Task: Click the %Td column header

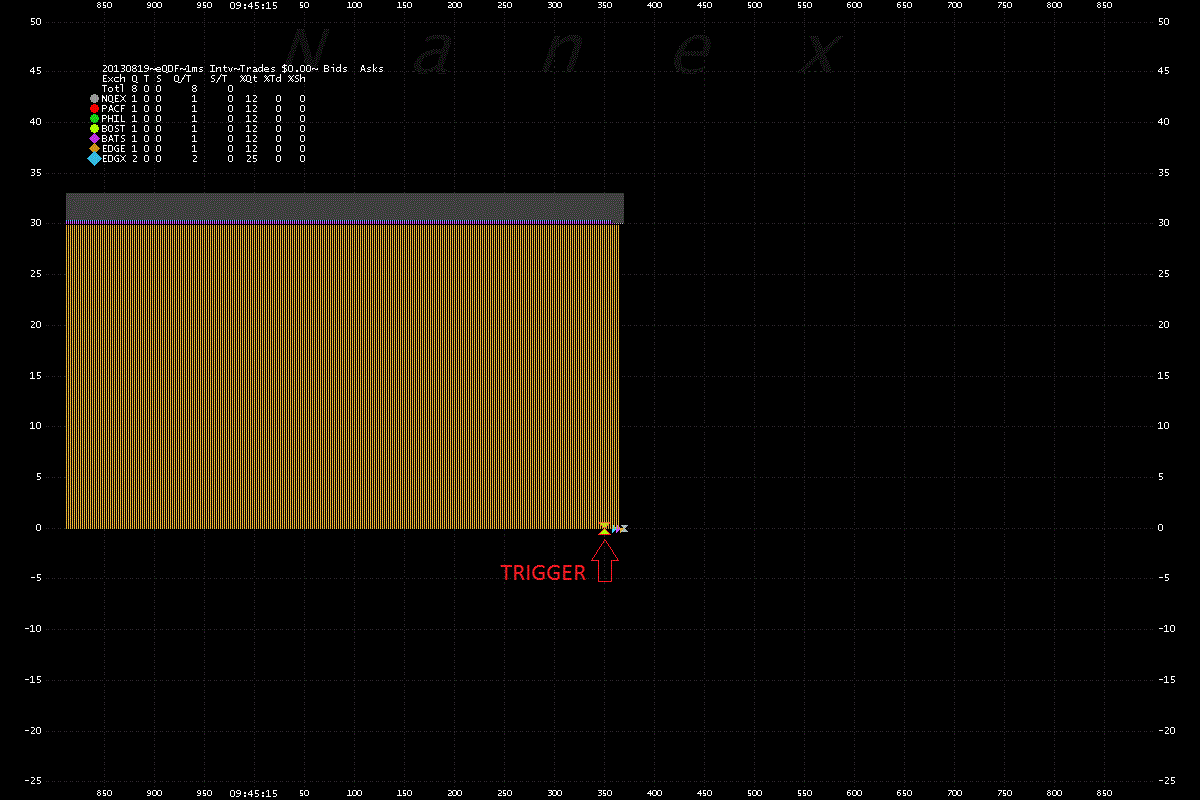Action: click(272, 78)
